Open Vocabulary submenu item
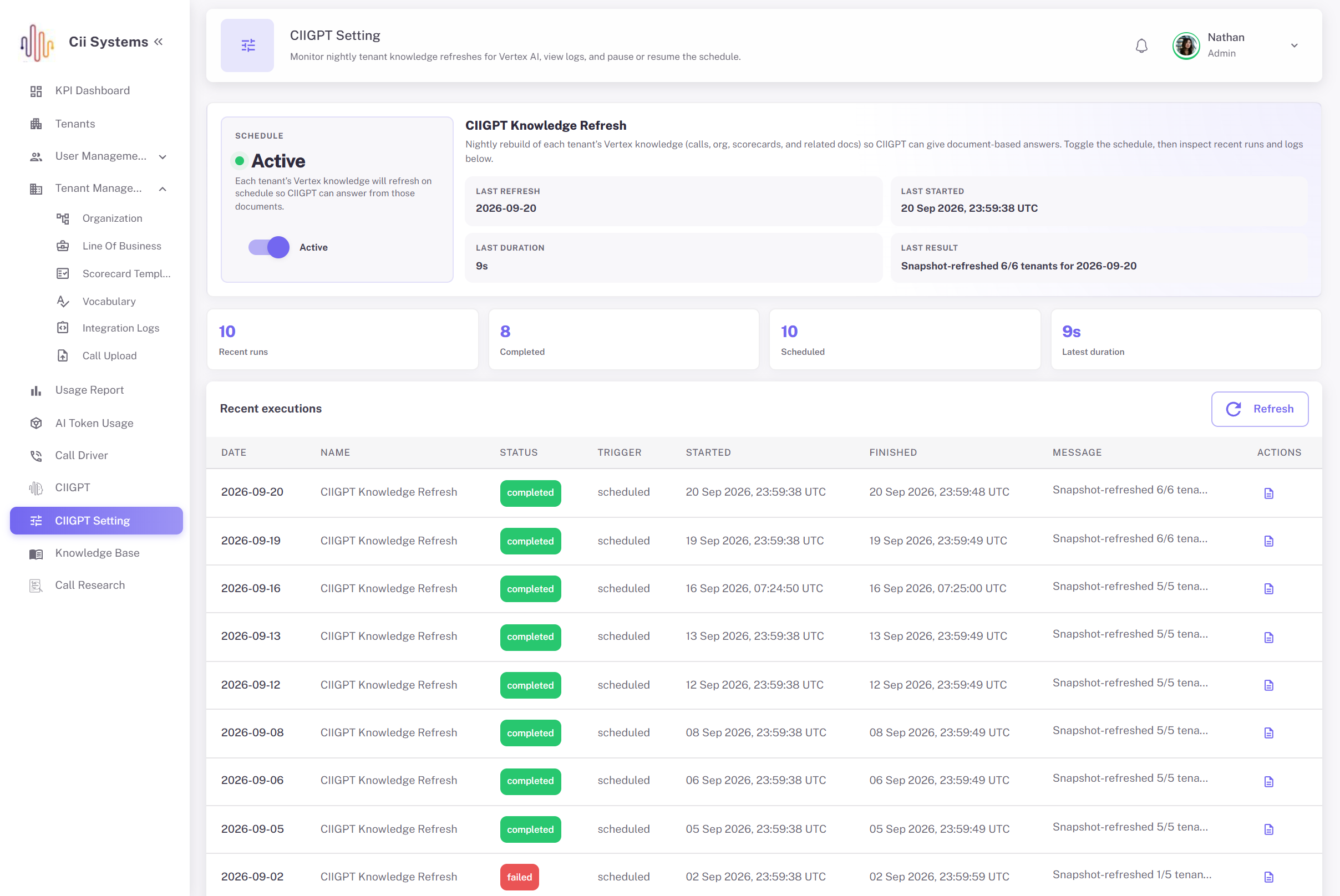 (109, 302)
